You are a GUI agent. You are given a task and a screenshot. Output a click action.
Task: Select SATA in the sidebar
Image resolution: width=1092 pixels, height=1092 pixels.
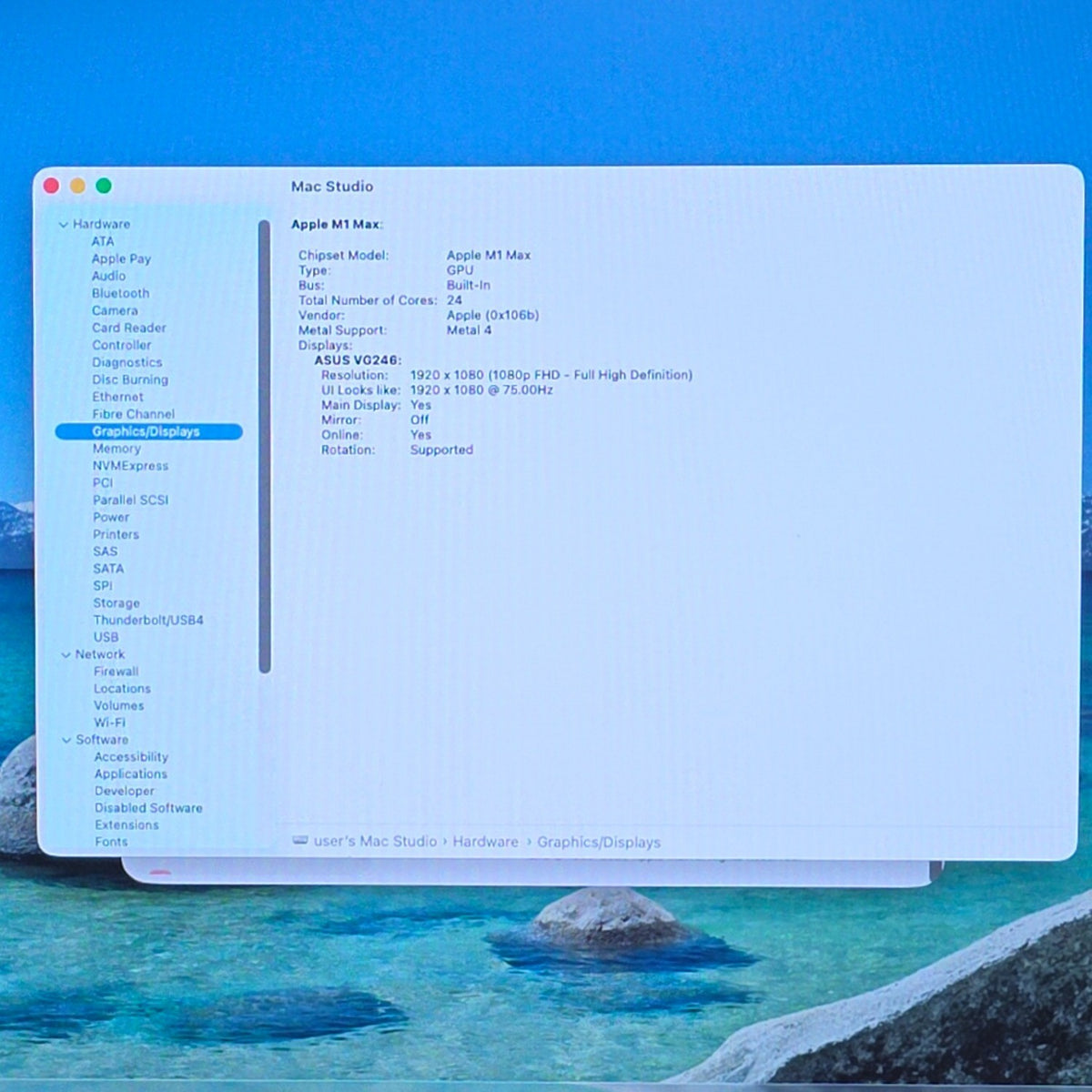point(108,569)
